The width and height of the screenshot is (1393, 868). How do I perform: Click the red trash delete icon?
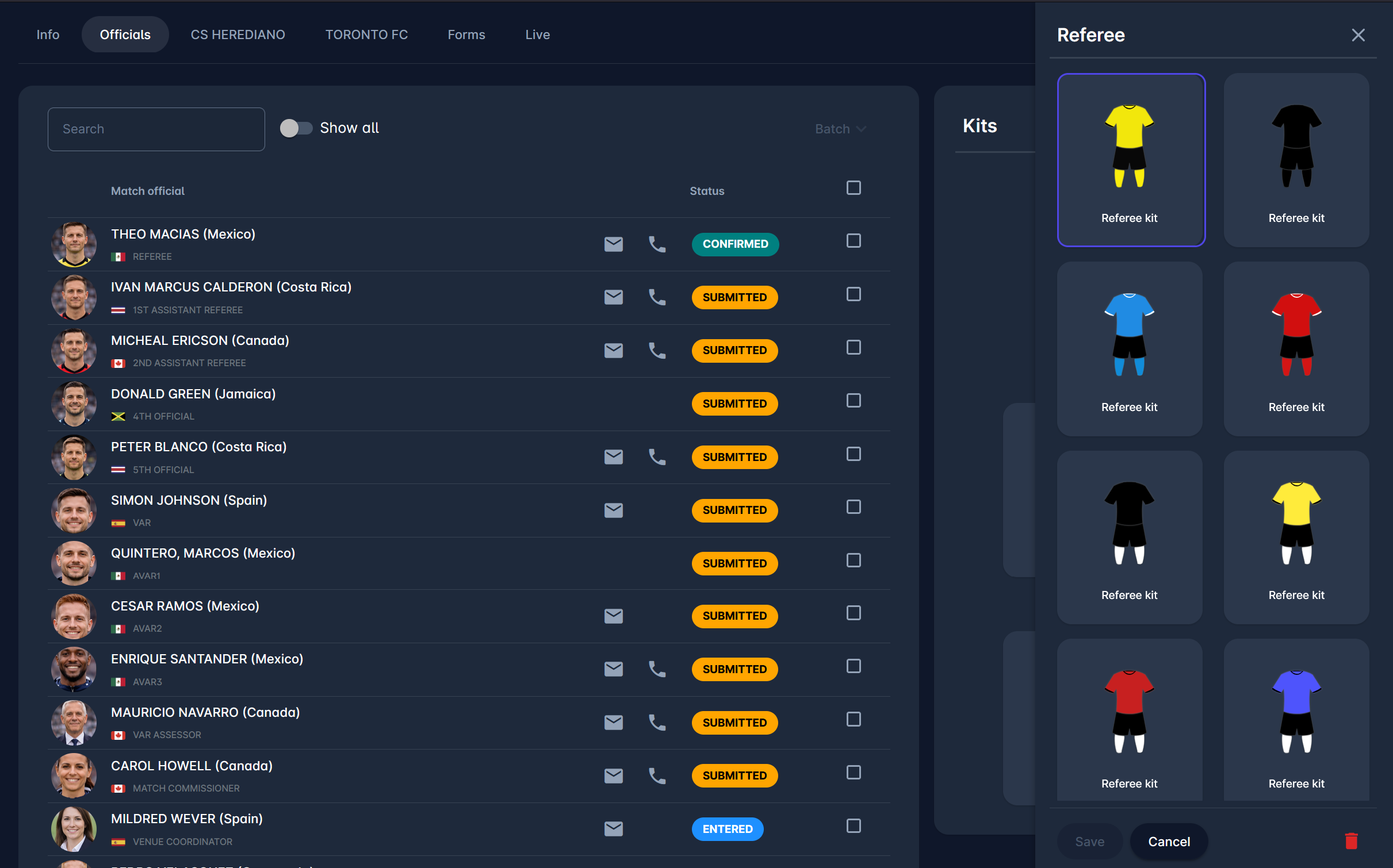pos(1351,841)
